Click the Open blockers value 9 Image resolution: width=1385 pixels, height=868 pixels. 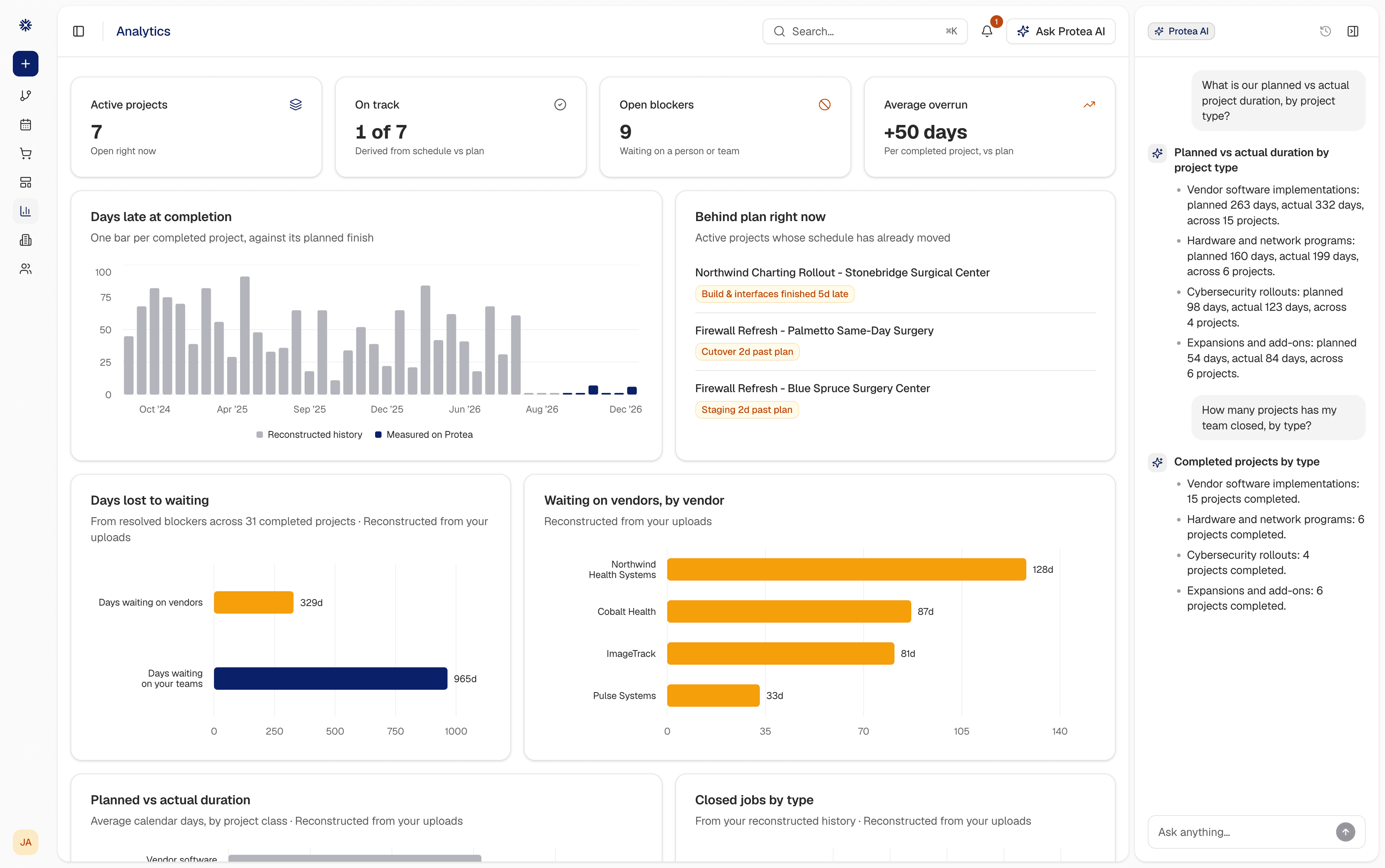(625, 132)
